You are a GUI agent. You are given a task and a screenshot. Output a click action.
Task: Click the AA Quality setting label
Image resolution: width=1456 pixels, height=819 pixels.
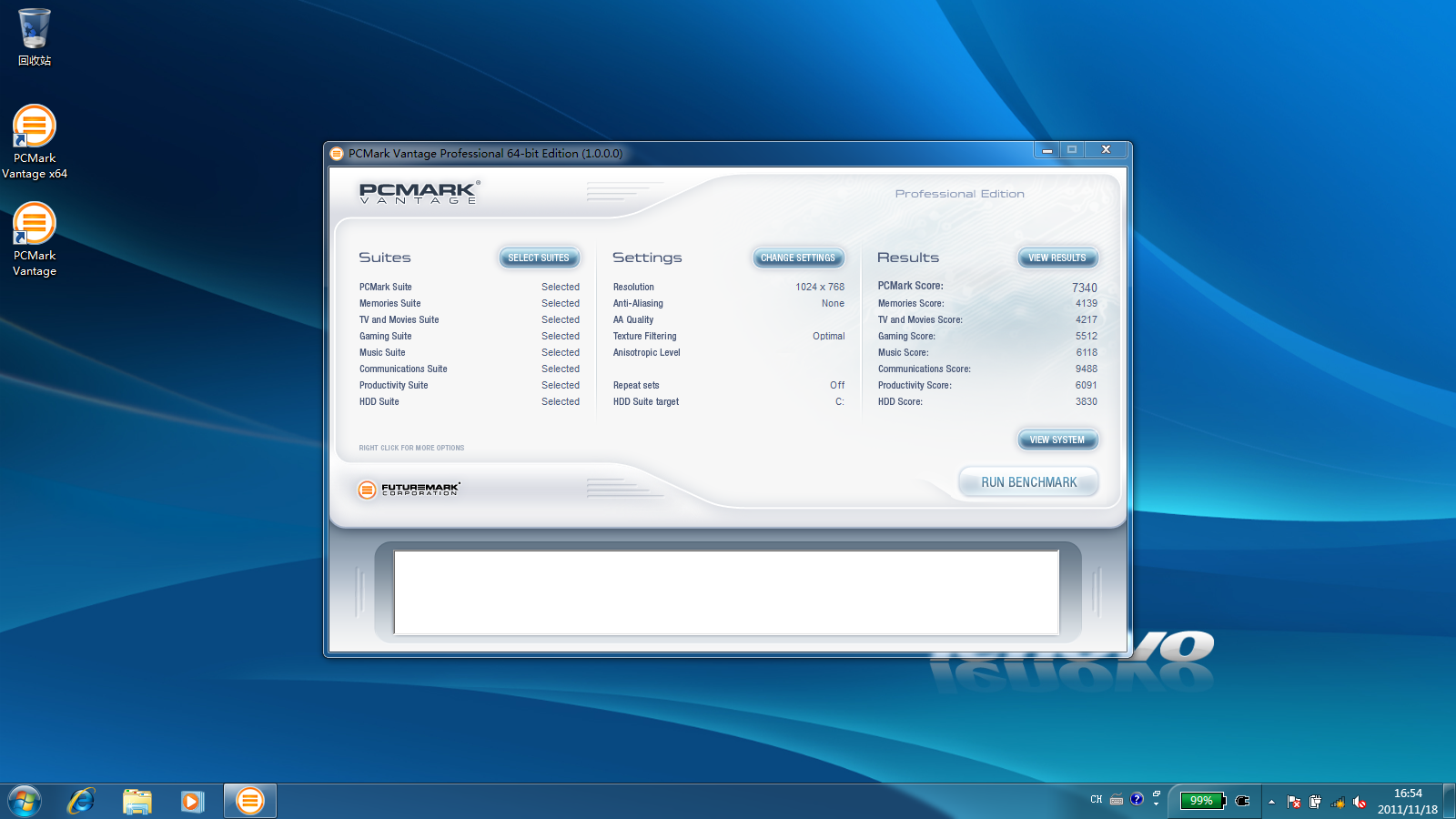[633, 319]
